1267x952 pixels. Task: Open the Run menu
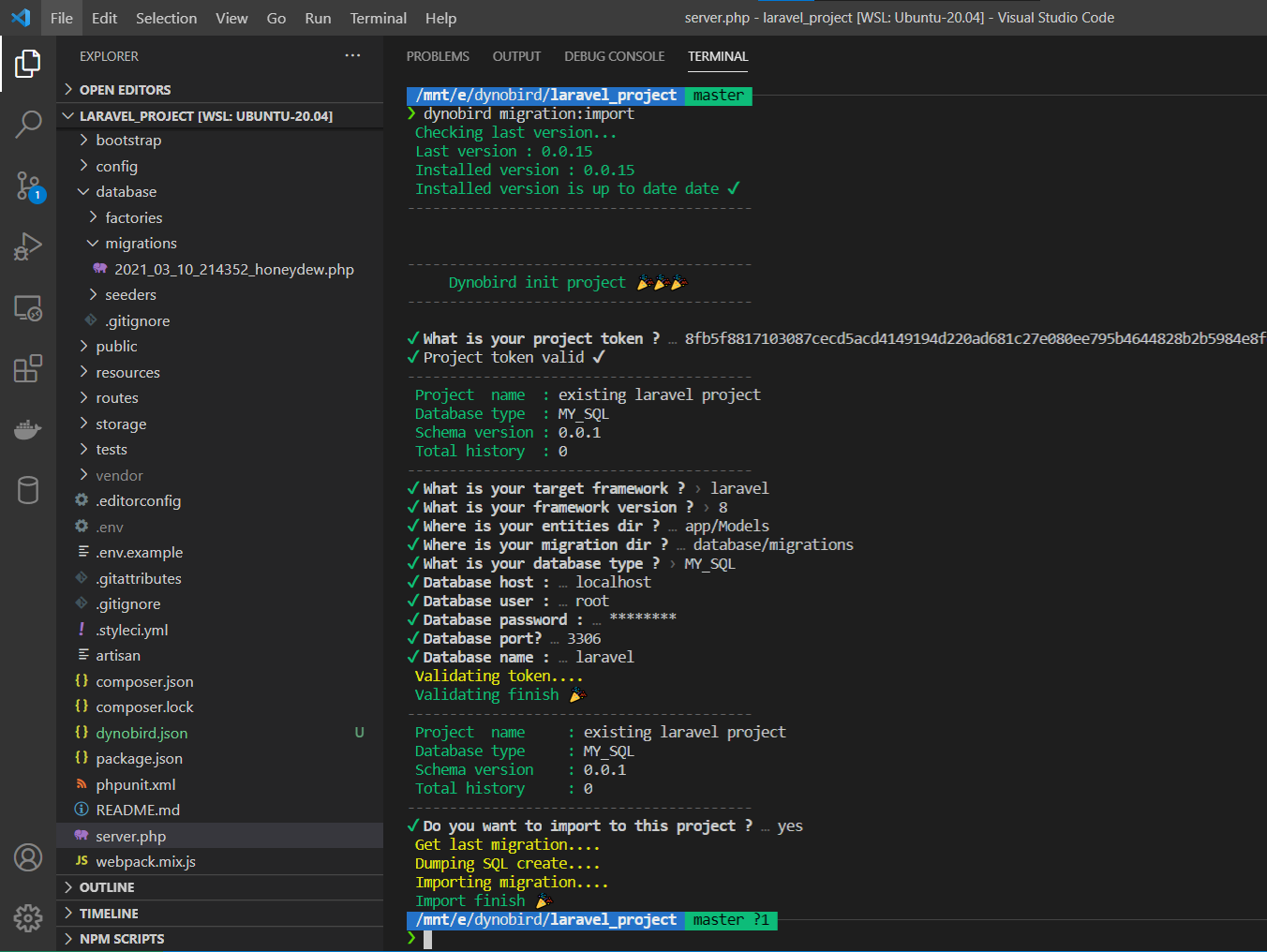318,18
